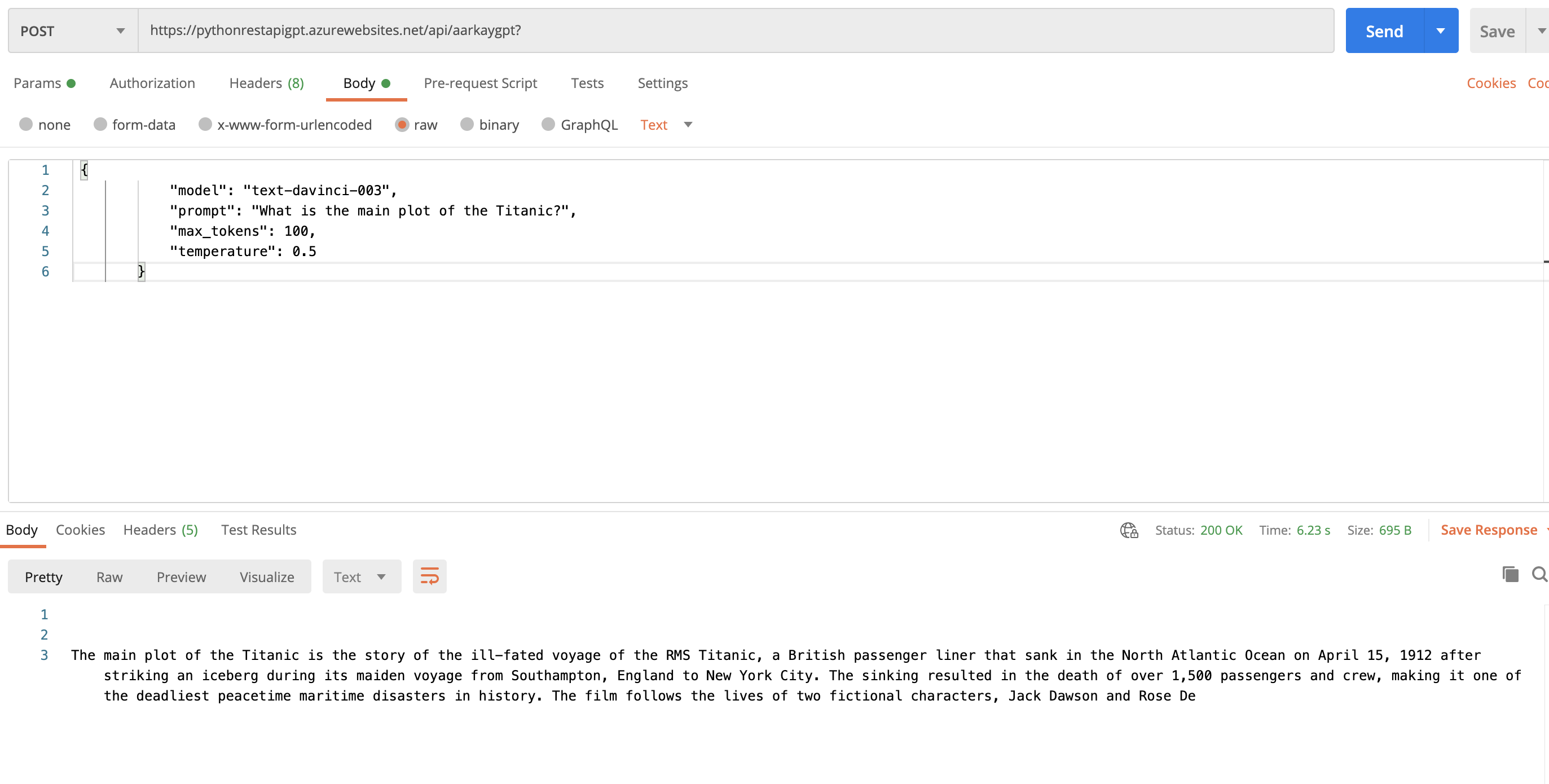Switch response view to Visualize

point(266,576)
